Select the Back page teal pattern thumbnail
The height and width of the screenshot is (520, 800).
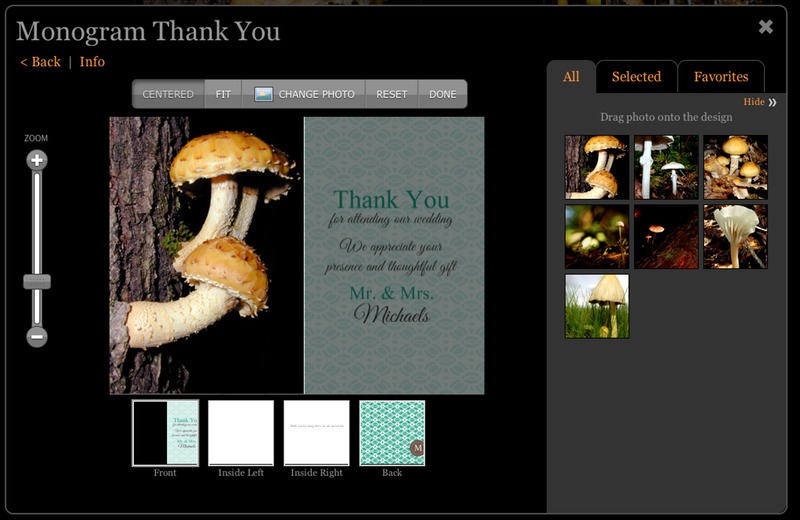tap(392, 433)
